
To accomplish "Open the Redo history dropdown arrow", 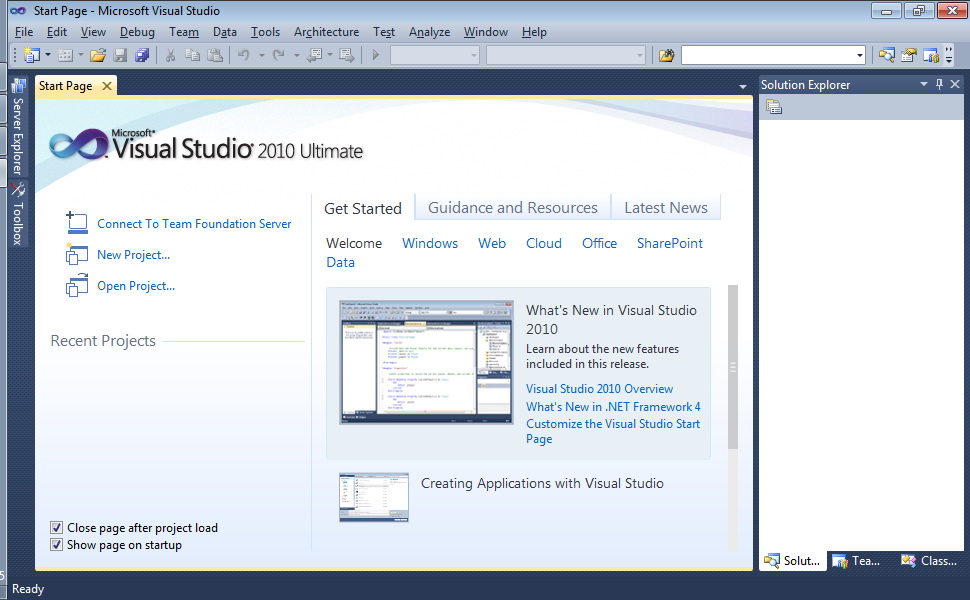I will coord(297,55).
